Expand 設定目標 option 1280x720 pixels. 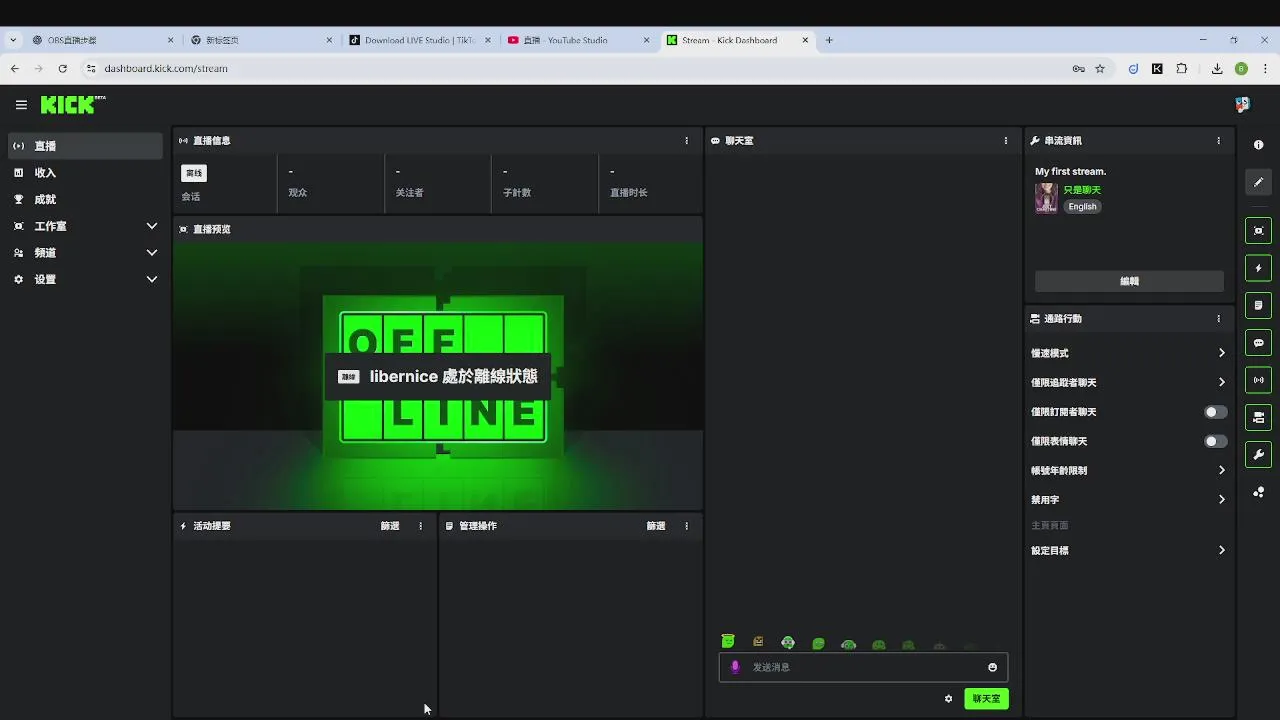point(1128,550)
